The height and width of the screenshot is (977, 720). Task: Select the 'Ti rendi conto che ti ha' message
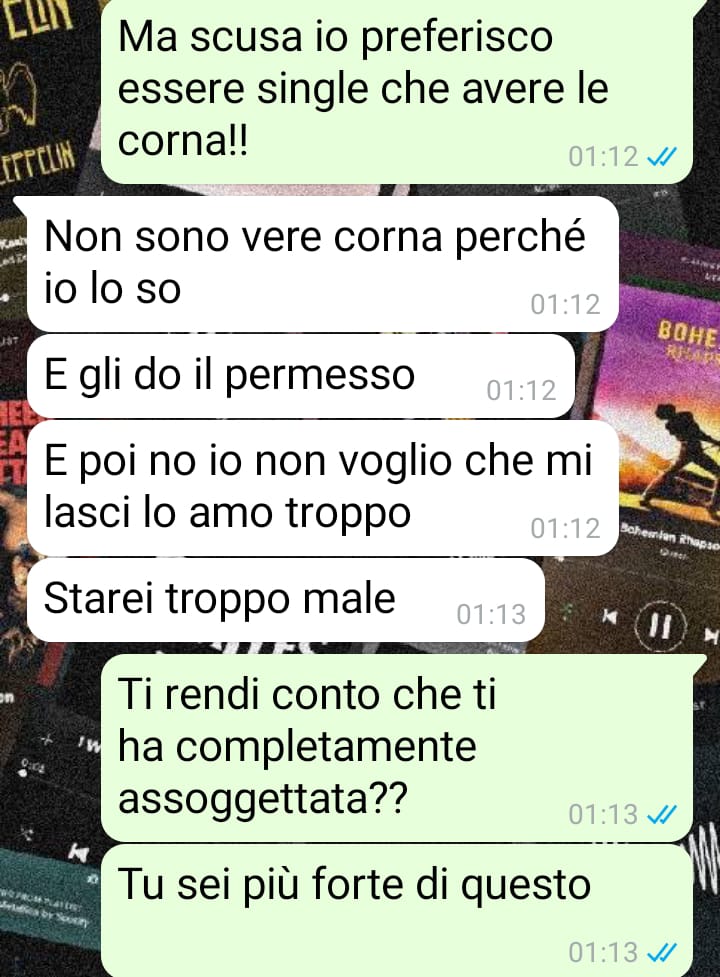[397, 748]
